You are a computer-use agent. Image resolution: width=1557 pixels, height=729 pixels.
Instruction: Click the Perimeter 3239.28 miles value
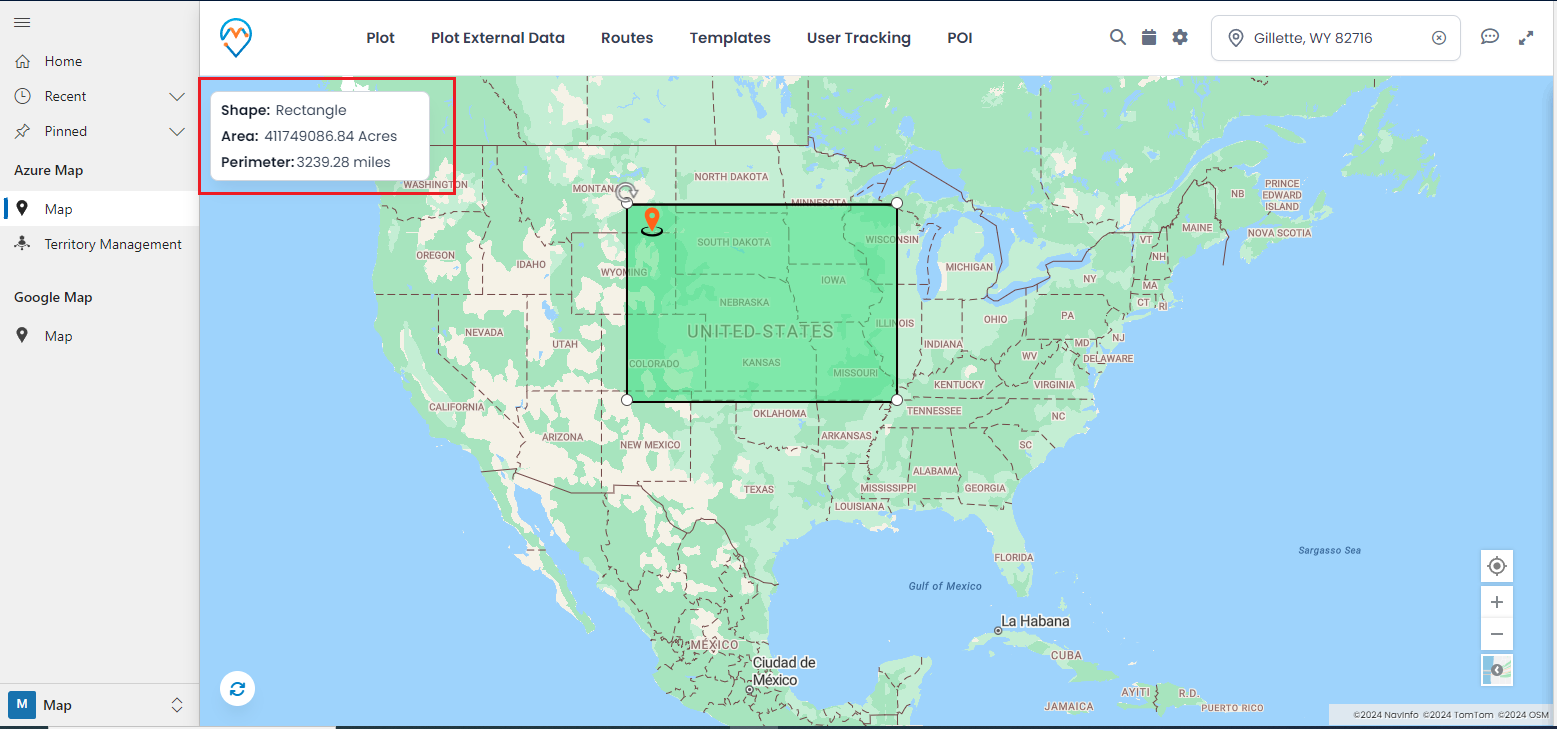(344, 162)
